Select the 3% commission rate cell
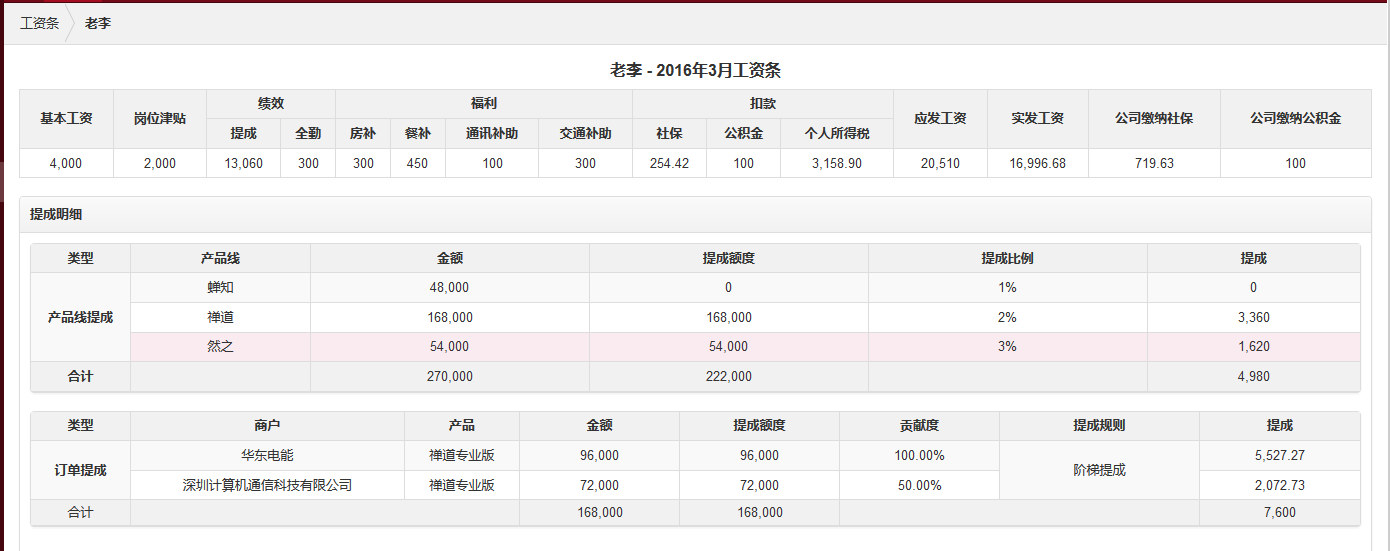1390x551 pixels. [1007, 346]
